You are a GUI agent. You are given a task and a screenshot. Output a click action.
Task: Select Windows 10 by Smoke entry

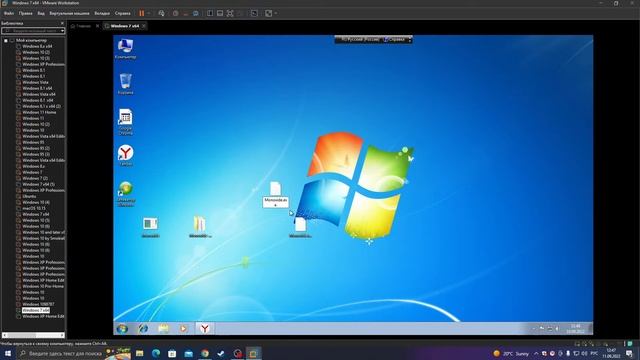pyautogui.click(x=43, y=238)
